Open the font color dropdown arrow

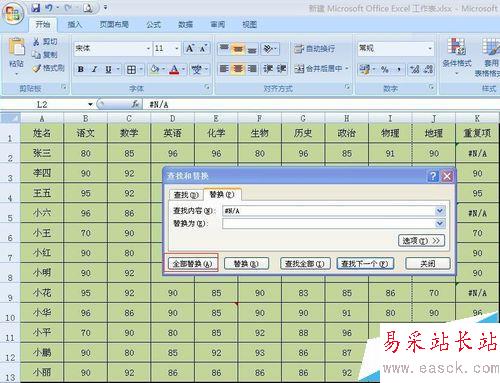coord(183,69)
